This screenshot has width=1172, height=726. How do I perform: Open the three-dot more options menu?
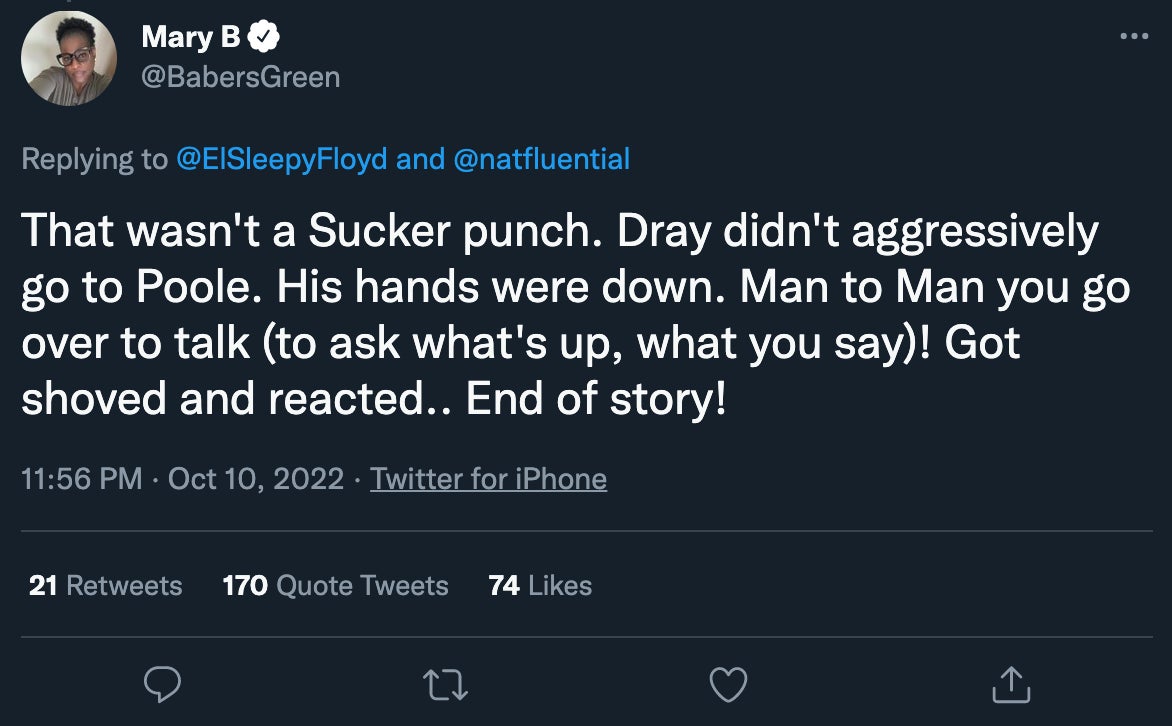(x=1134, y=37)
